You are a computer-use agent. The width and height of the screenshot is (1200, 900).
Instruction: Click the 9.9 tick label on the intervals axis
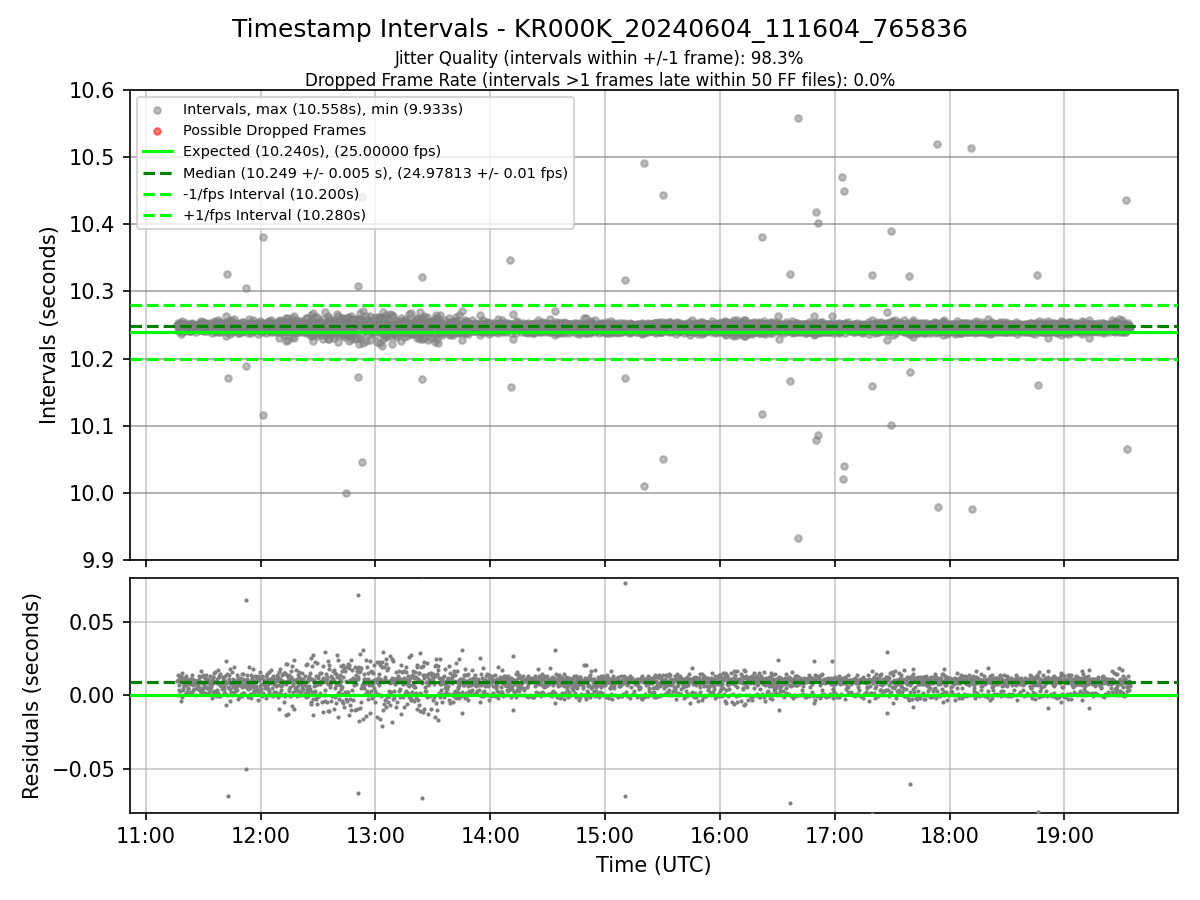coord(99,560)
